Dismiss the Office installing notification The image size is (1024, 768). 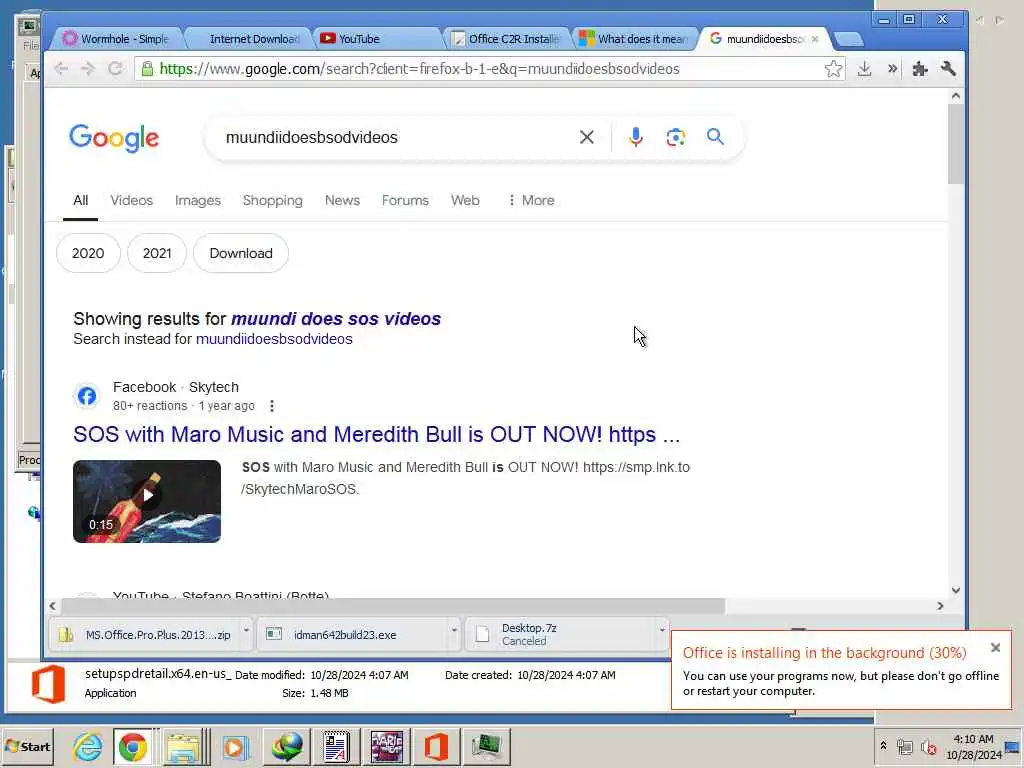tap(995, 648)
